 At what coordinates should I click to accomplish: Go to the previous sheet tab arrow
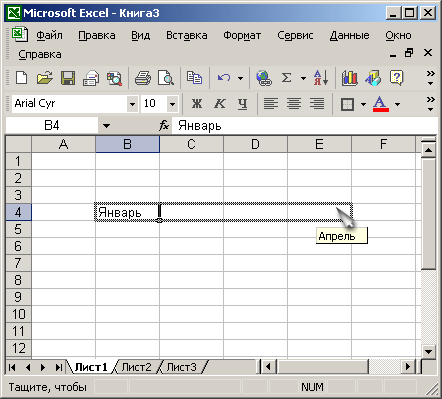coord(28,367)
